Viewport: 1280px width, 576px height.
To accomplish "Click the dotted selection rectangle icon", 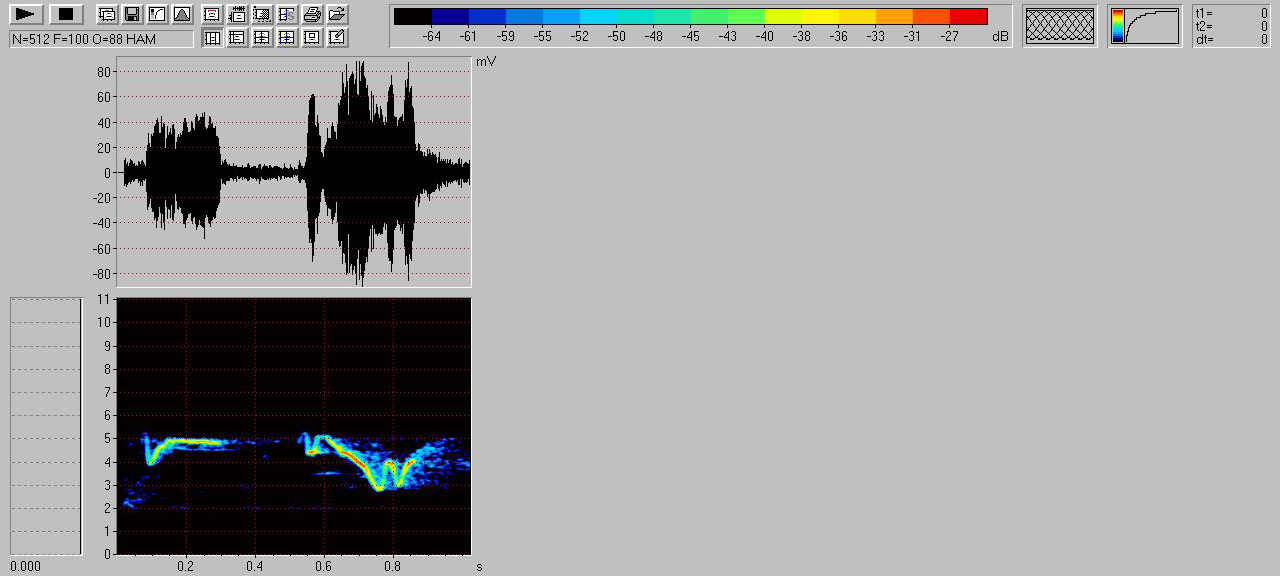I will click(262, 14).
